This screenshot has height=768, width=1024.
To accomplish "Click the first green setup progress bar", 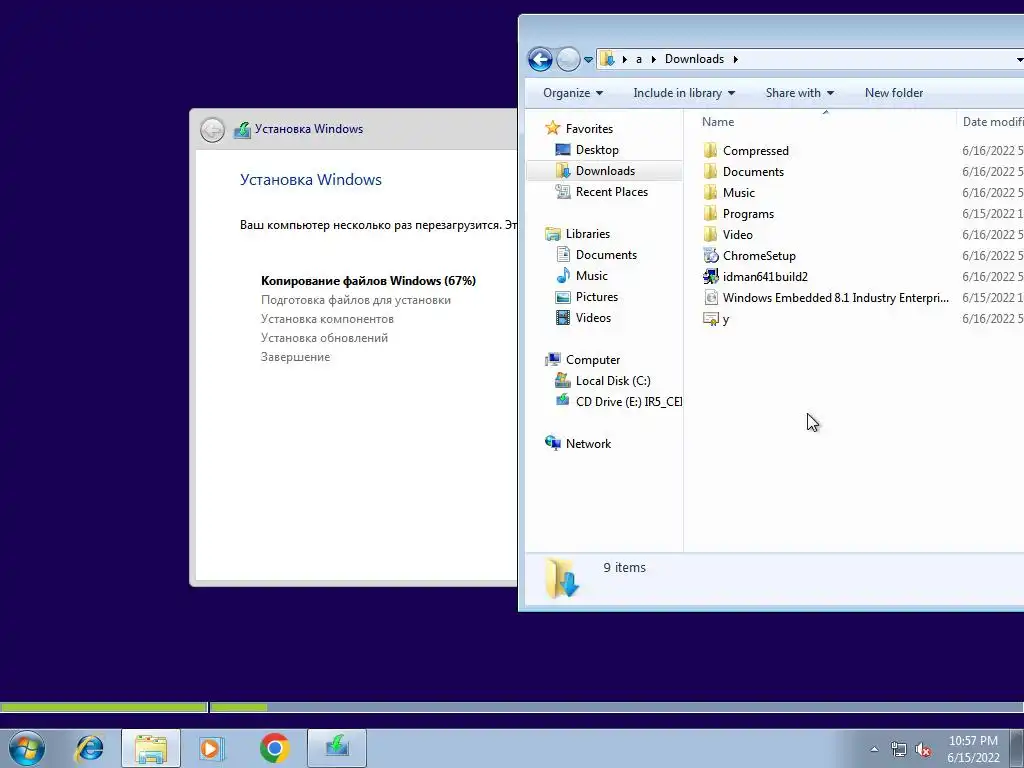I will tap(104, 707).
